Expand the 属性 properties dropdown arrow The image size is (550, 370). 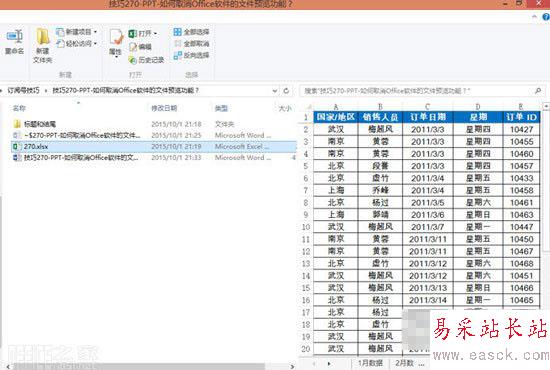point(116,57)
